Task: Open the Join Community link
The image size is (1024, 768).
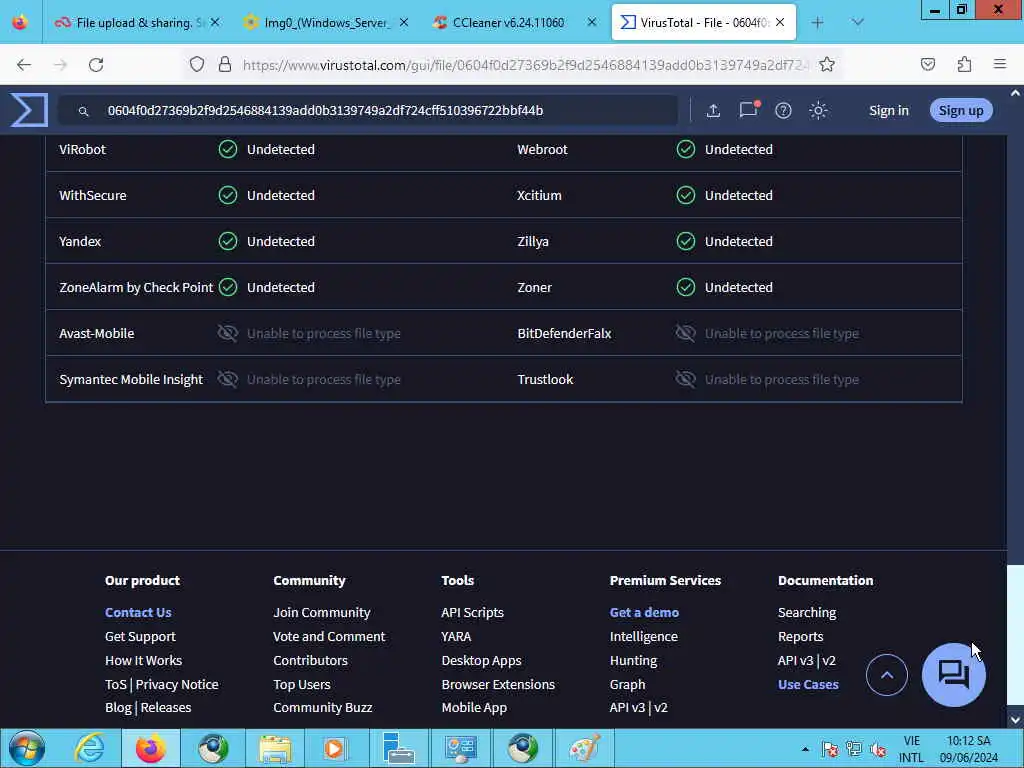Action: click(x=322, y=613)
